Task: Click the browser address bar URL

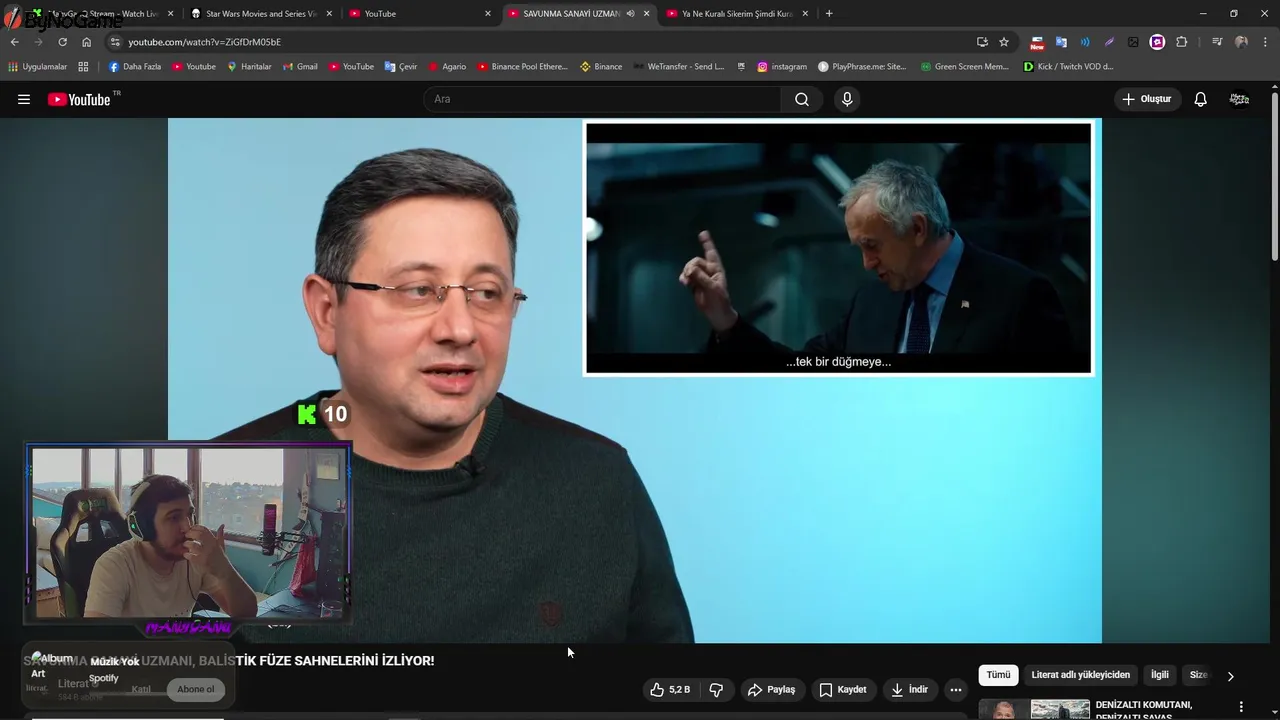Action: [x=204, y=42]
